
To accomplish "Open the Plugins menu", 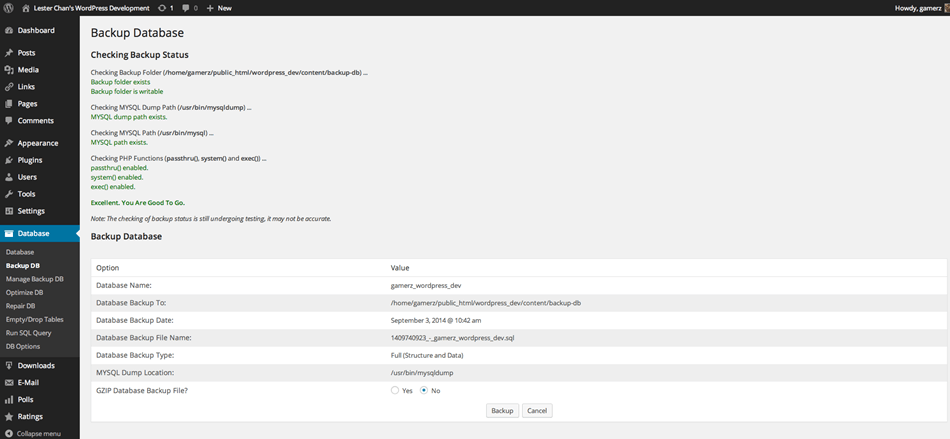I will tap(30, 160).
